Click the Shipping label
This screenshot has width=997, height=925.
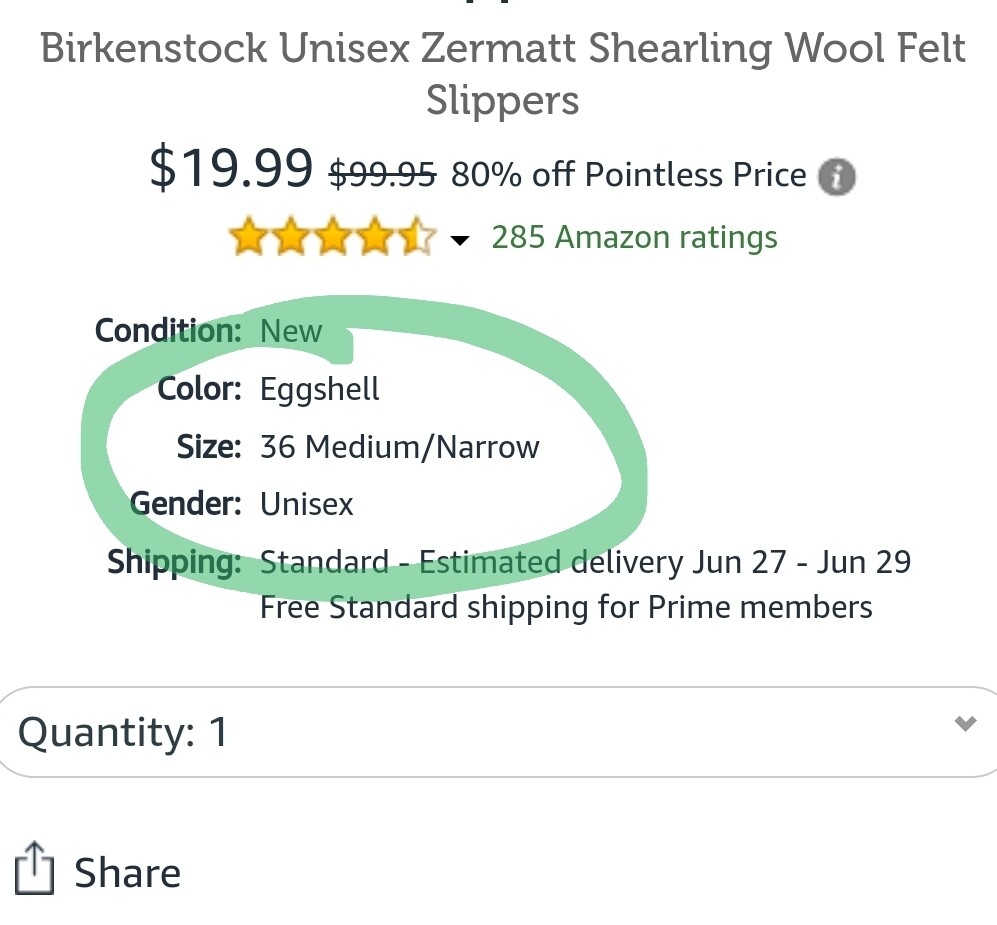coord(174,562)
